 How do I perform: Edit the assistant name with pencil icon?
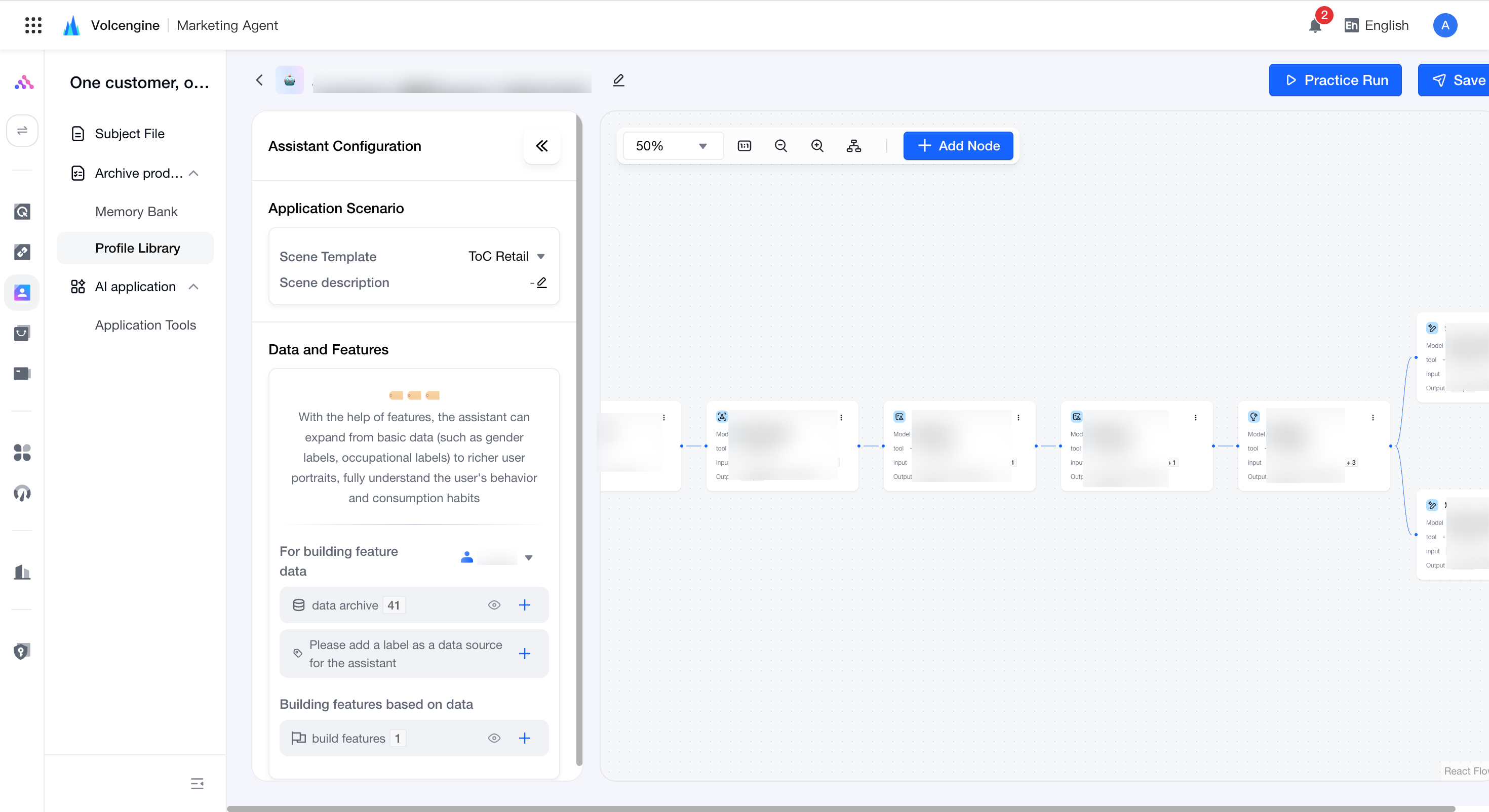(x=618, y=80)
